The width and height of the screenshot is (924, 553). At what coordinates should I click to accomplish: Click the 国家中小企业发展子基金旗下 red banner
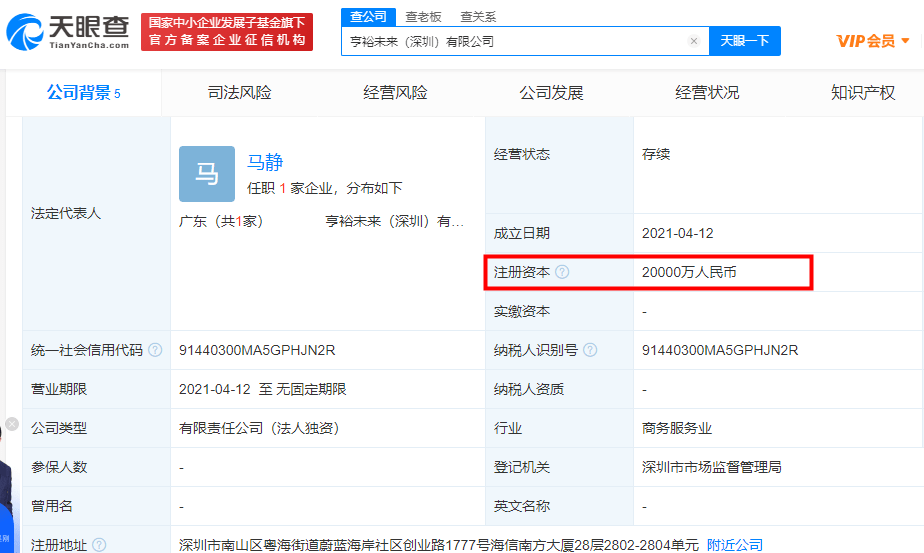pos(227,32)
